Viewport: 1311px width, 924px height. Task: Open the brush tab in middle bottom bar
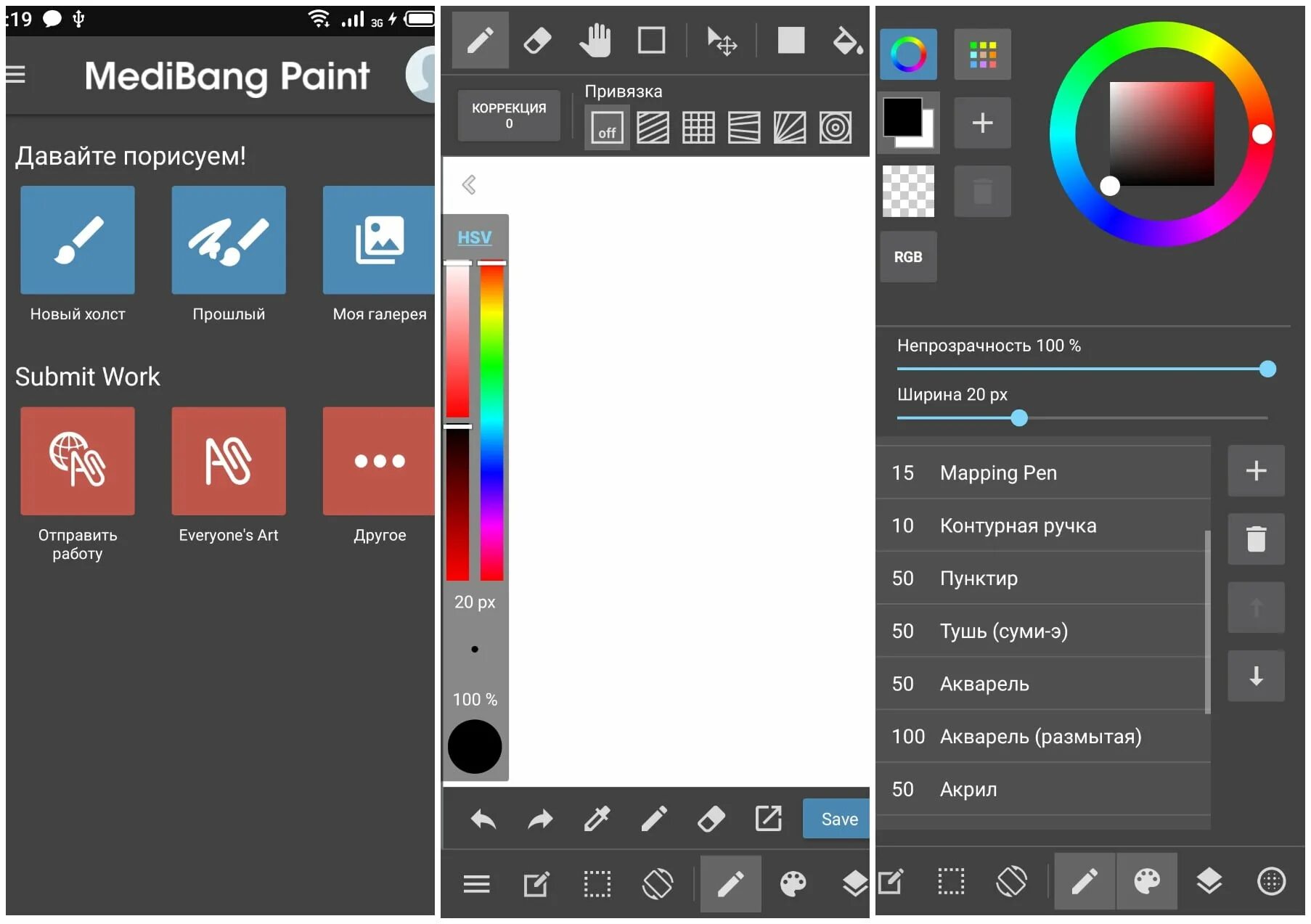click(x=730, y=883)
